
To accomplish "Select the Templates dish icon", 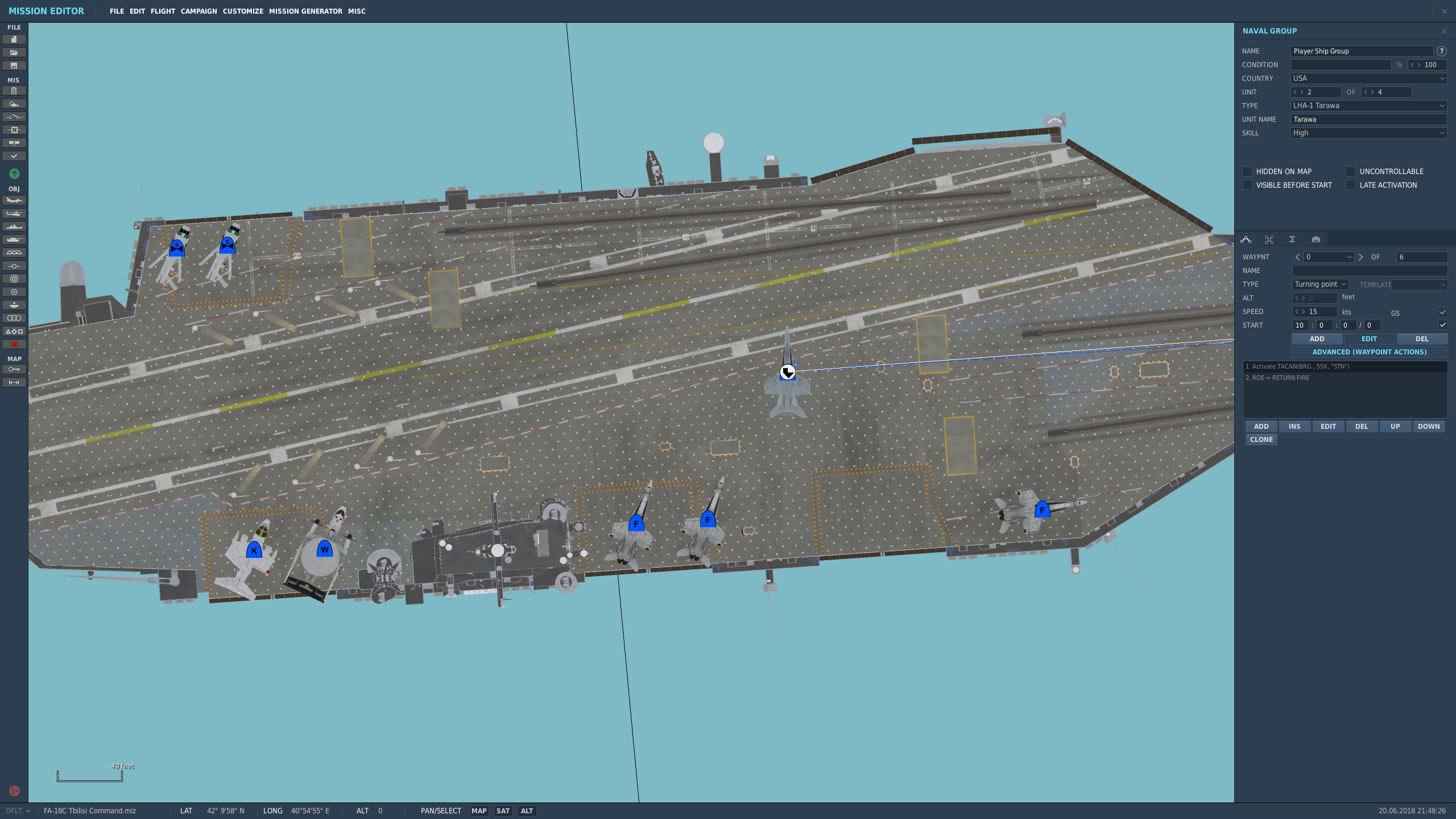I will (14, 305).
